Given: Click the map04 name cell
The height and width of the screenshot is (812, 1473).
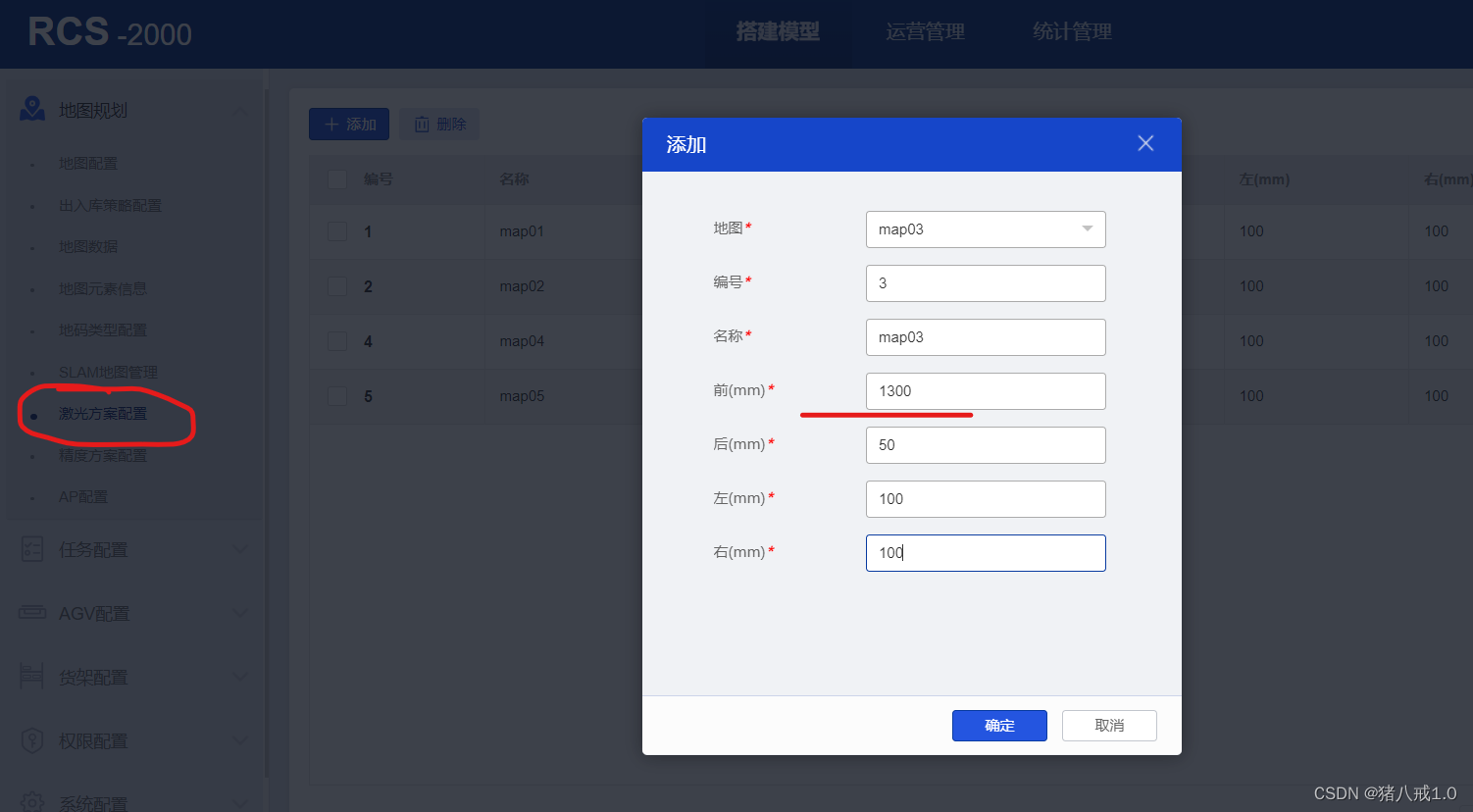Looking at the screenshot, I should 522,341.
